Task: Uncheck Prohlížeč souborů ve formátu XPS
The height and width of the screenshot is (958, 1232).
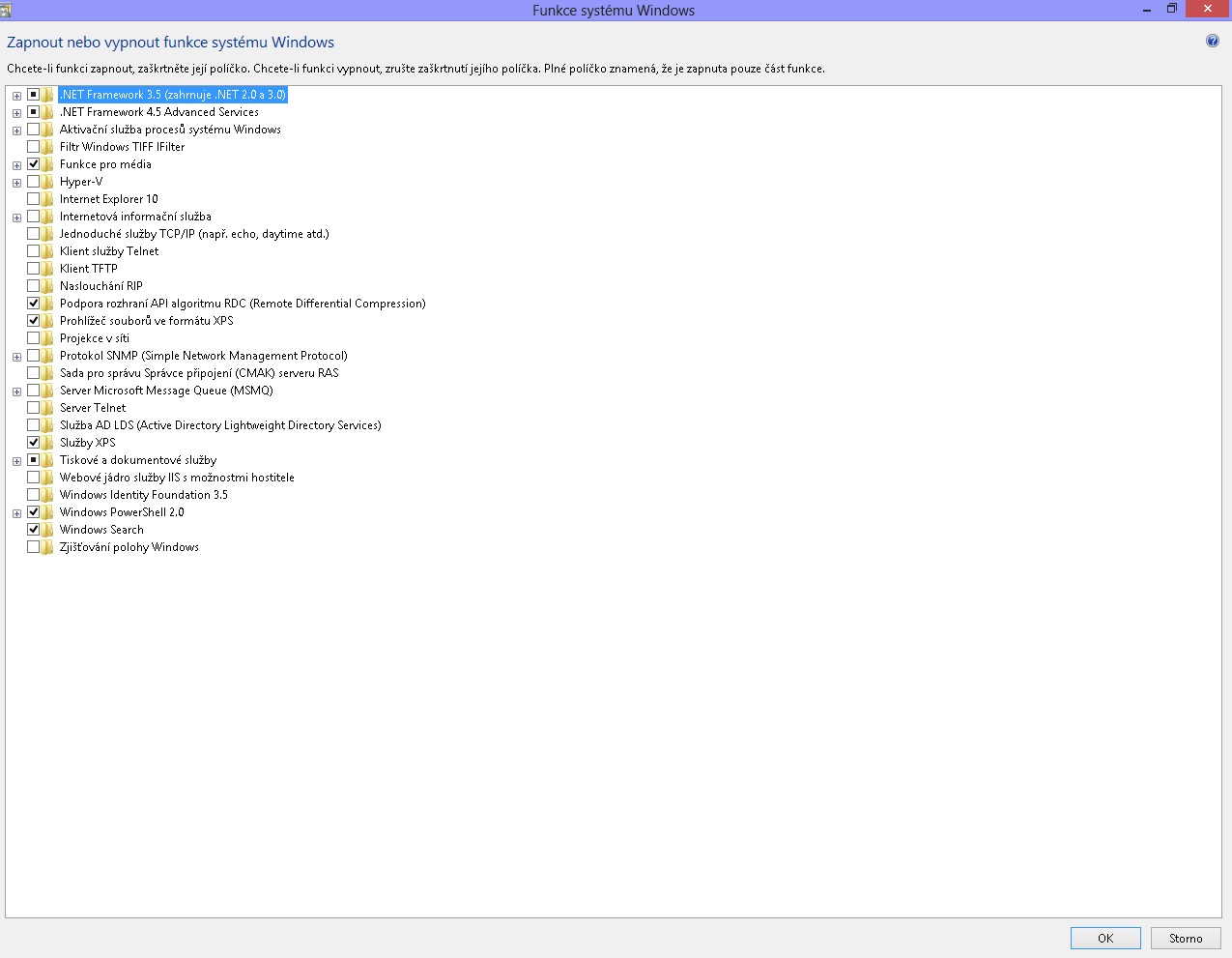Action: (33, 321)
